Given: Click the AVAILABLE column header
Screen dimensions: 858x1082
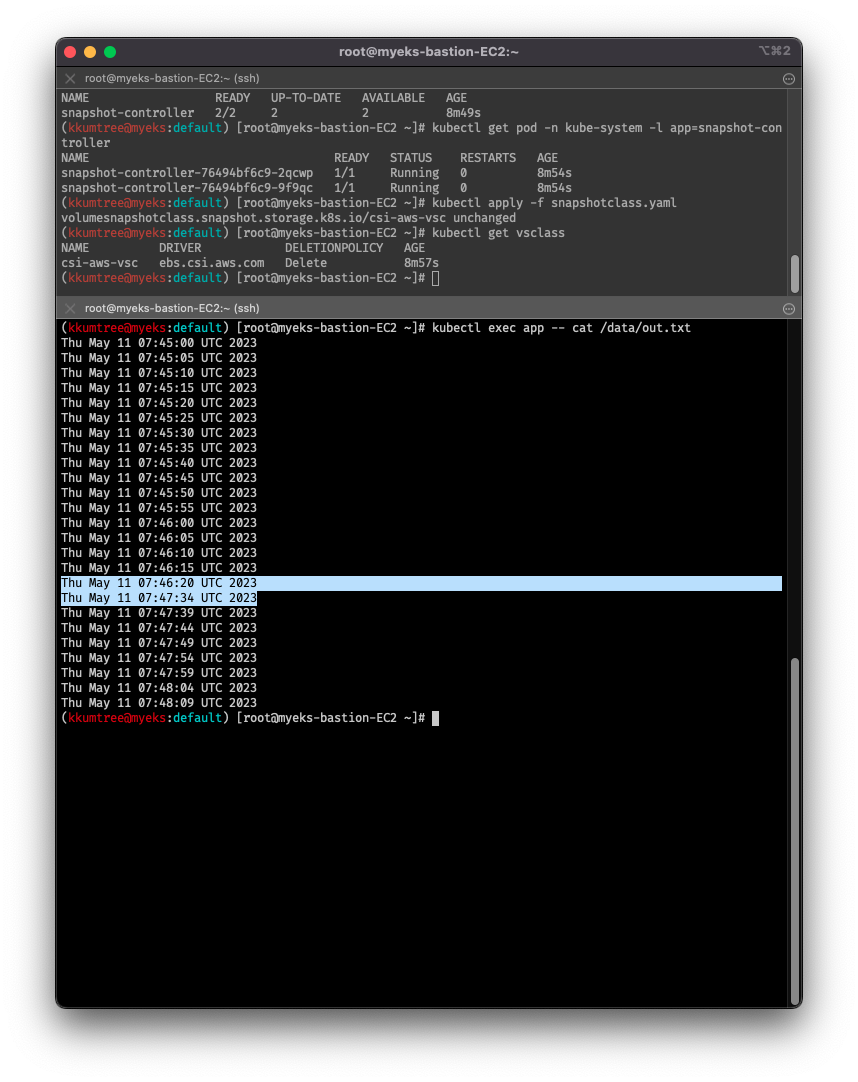Looking at the screenshot, I should [393, 98].
